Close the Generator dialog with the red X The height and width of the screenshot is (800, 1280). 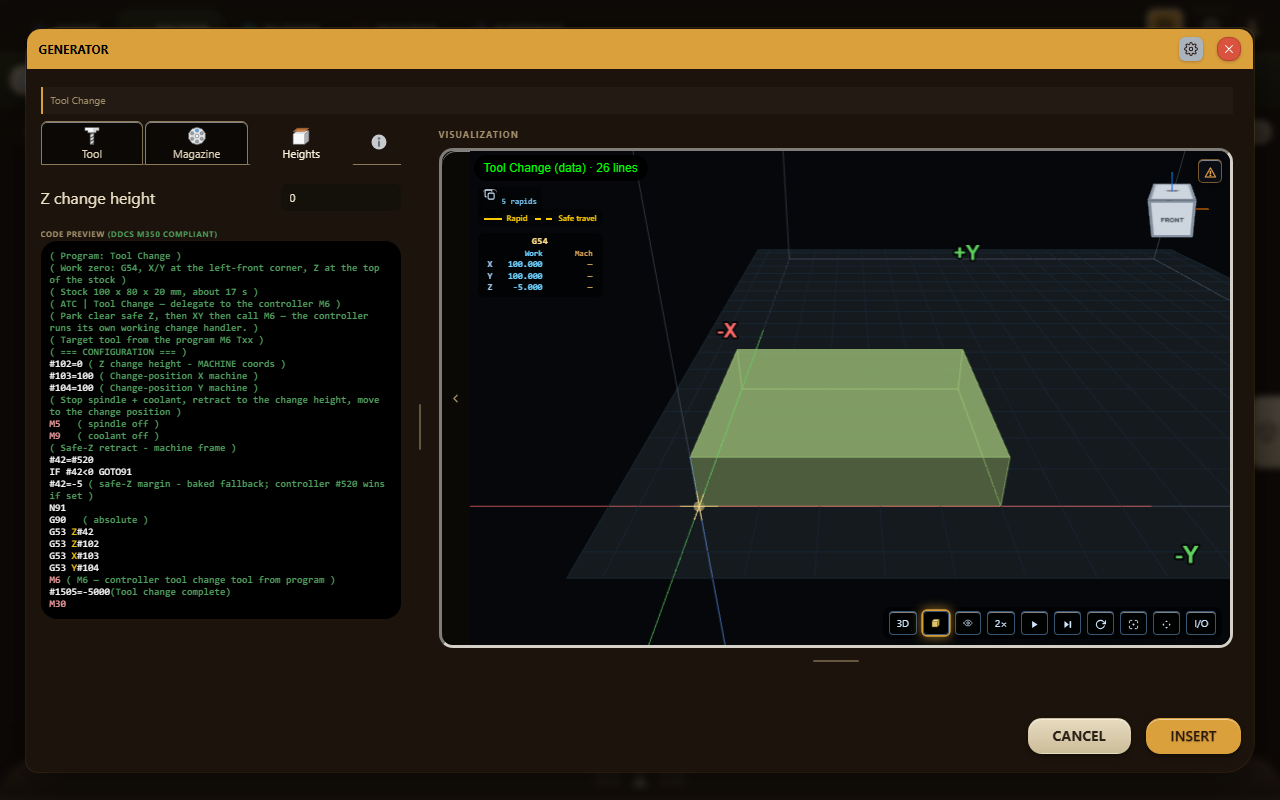point(1229,49)
